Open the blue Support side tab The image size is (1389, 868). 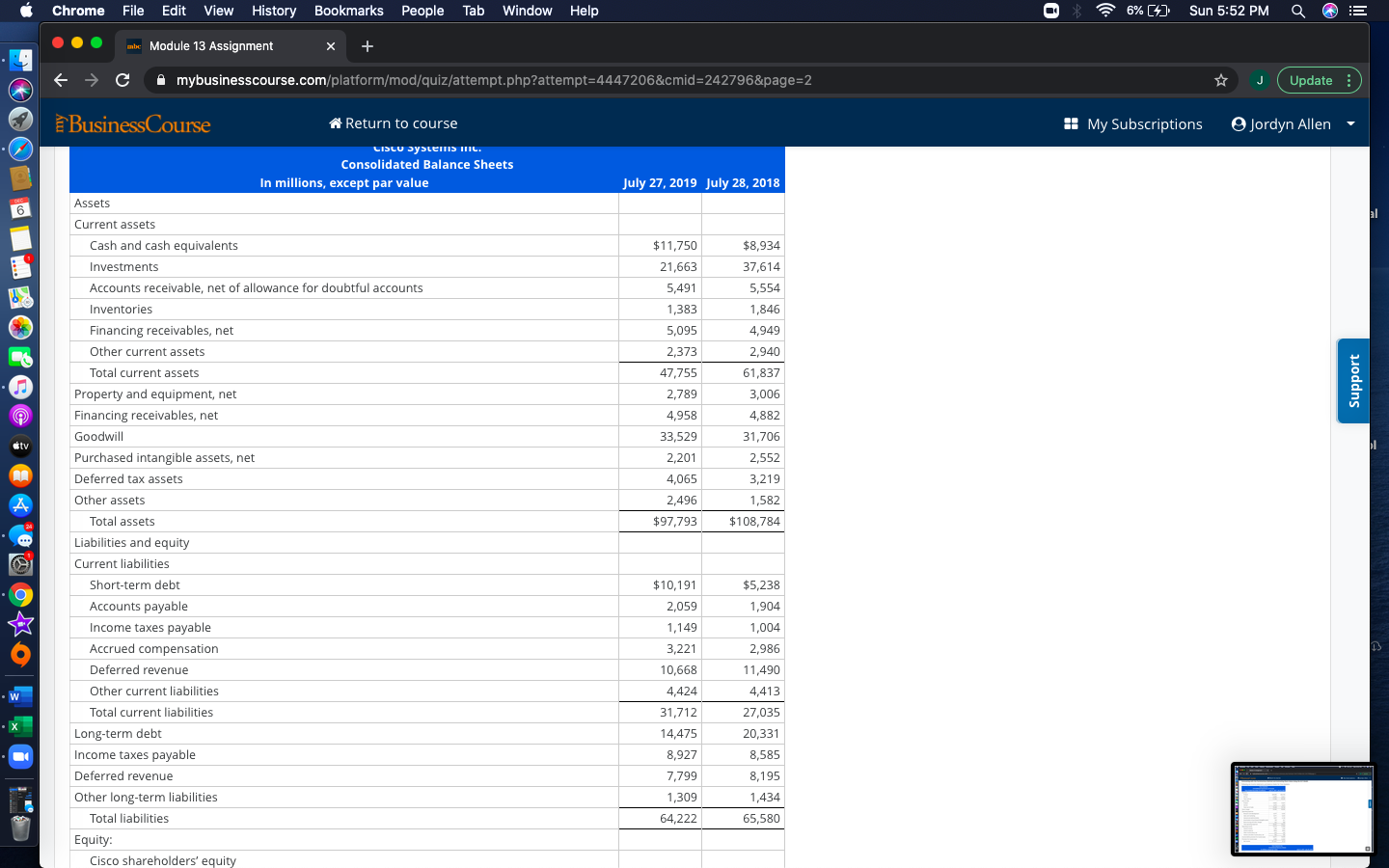point(1353,381)
